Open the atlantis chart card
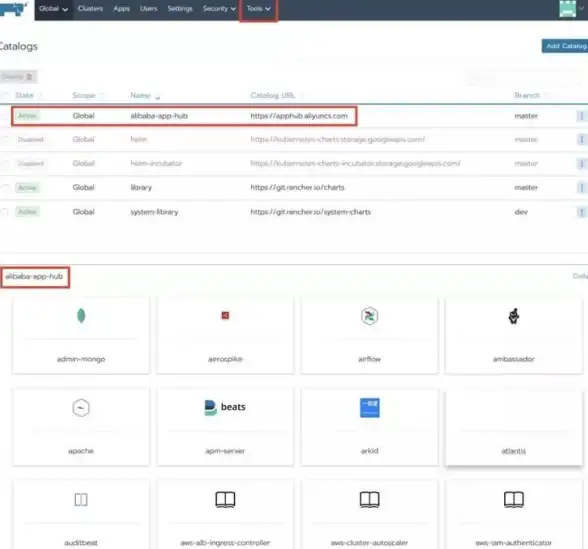This screenshot has height=549, width=588. click(513, 428)
